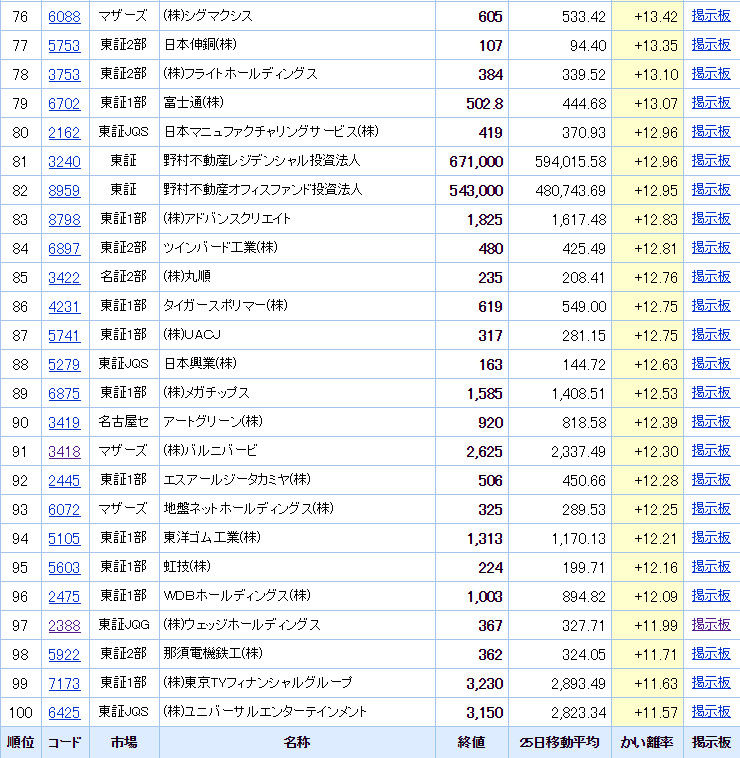Select market cell 名古屋セ
Image resolution: width=740 pixels, height=758 pixels.
(124, 422)
